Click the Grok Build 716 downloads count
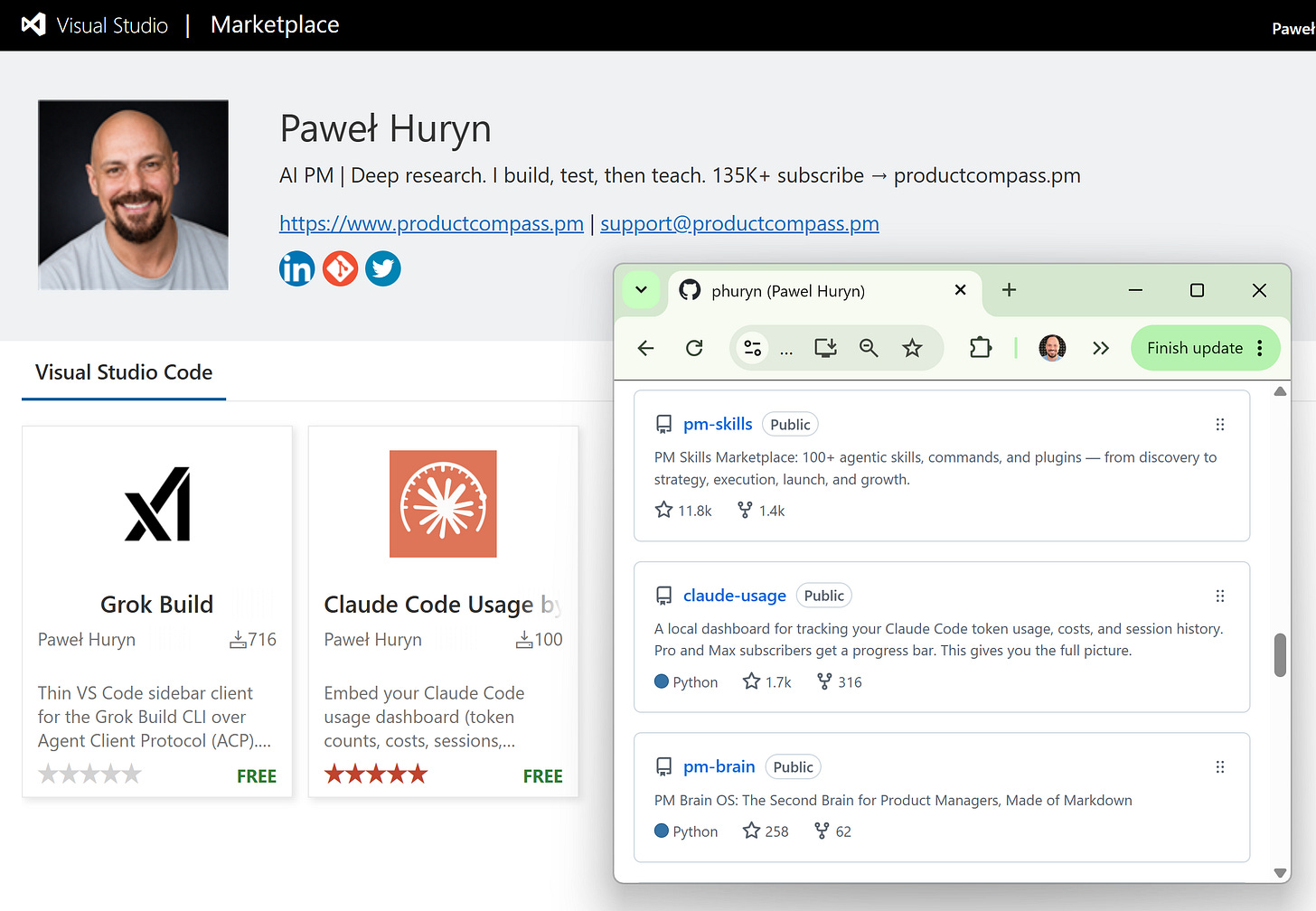 (253, 640)
